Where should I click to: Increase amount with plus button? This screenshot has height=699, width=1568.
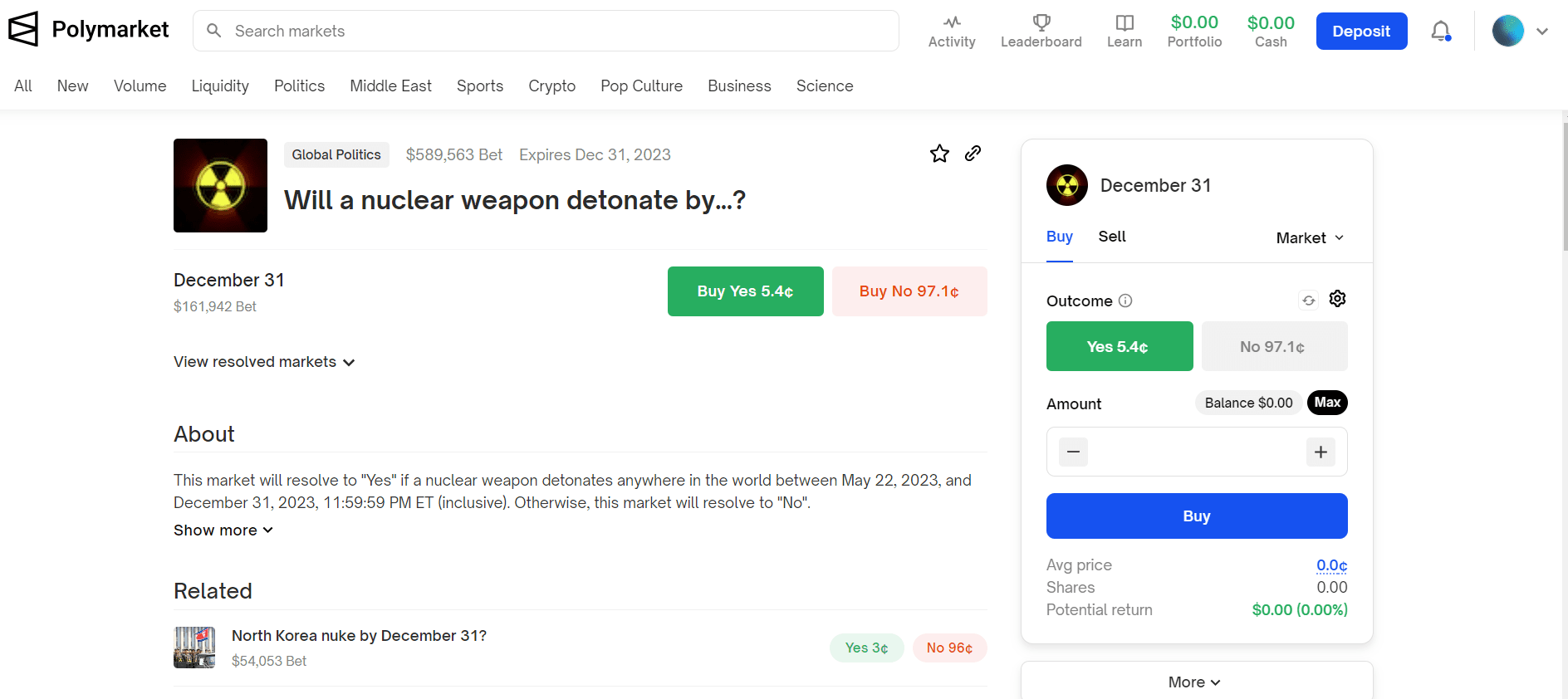click(1321, 452)
